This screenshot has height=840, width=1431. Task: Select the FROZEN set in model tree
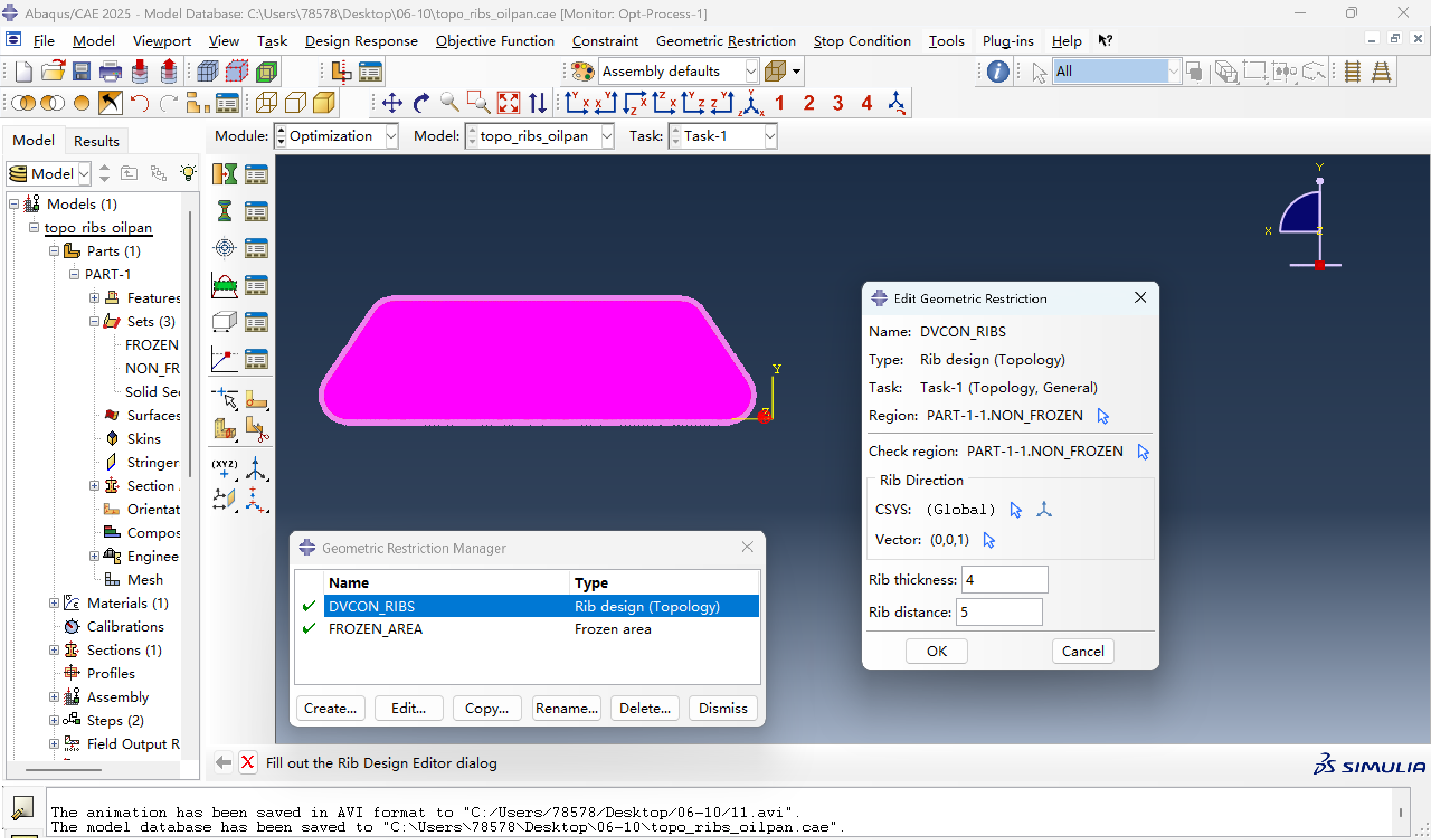pos(151,344)
